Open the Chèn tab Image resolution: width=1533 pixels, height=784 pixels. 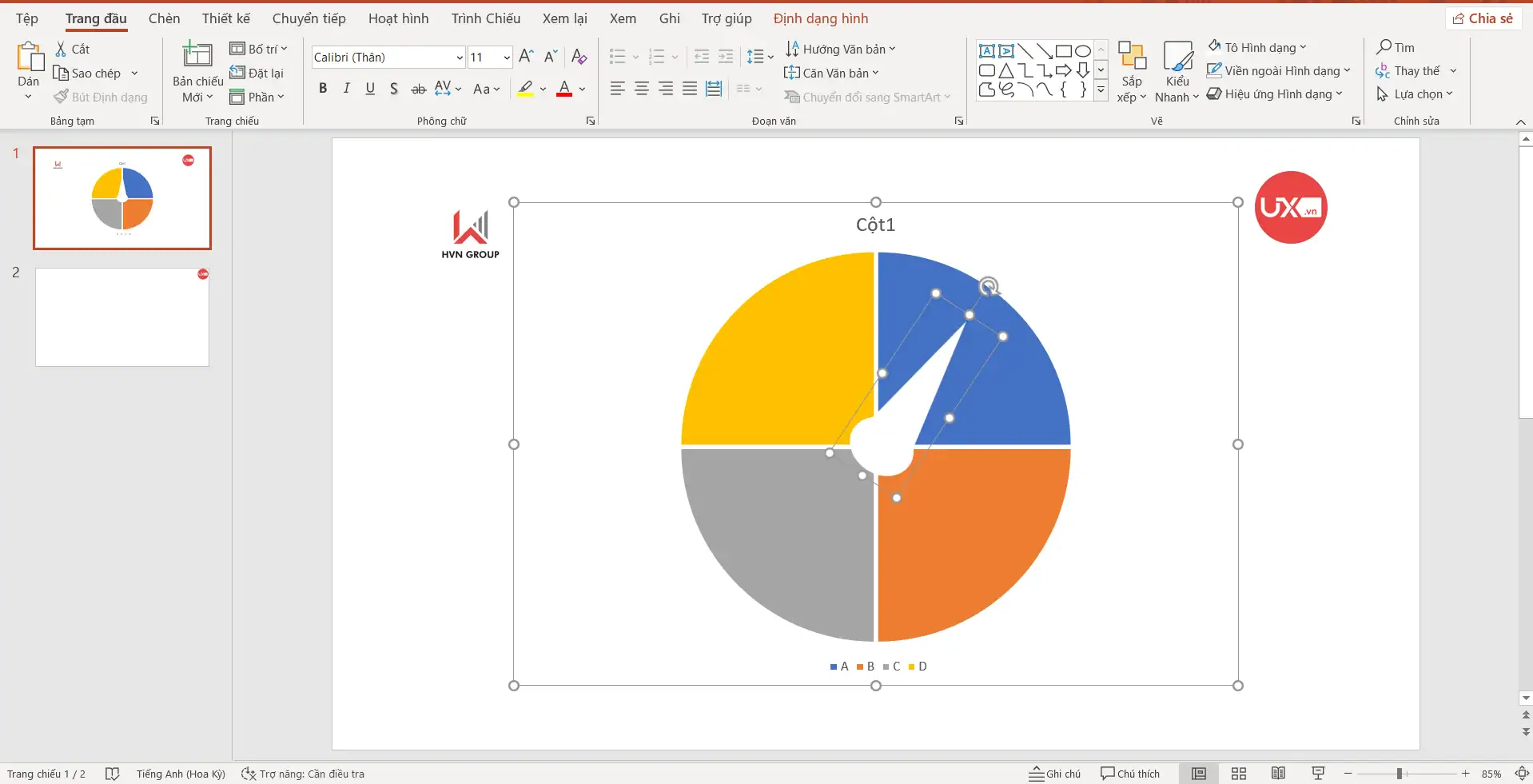164,18
